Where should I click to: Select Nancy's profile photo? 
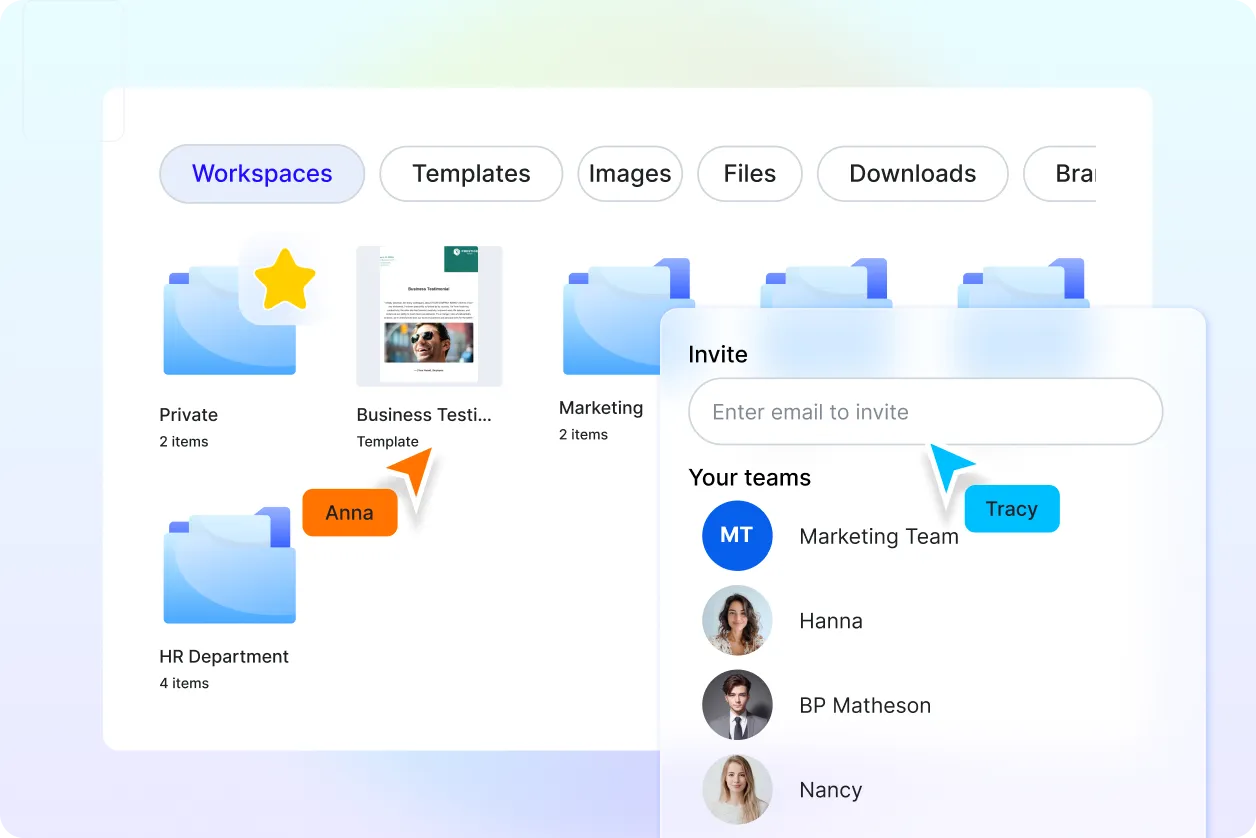[737, 790]
